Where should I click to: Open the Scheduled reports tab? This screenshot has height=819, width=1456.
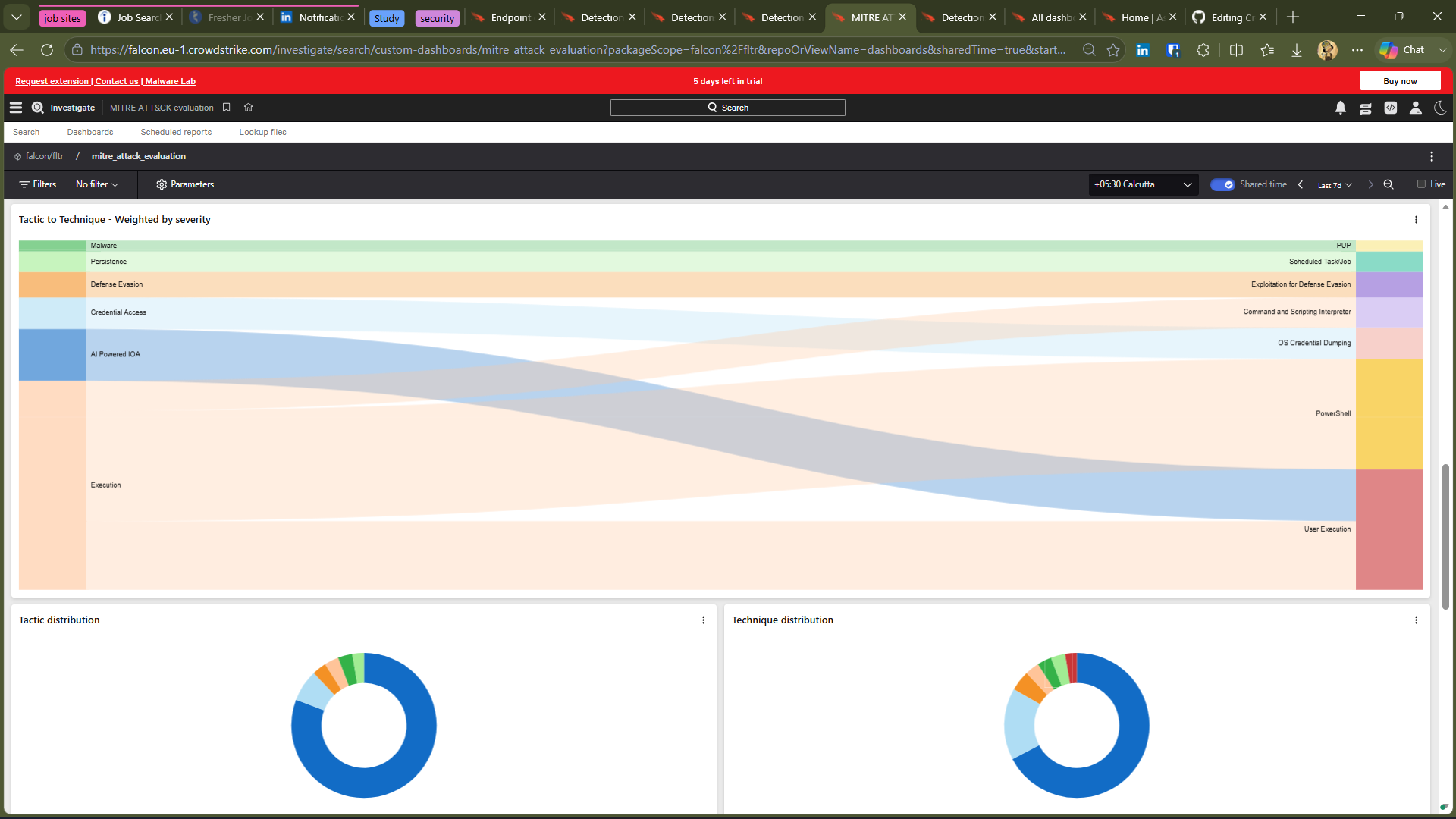click(x=176, y=132)
